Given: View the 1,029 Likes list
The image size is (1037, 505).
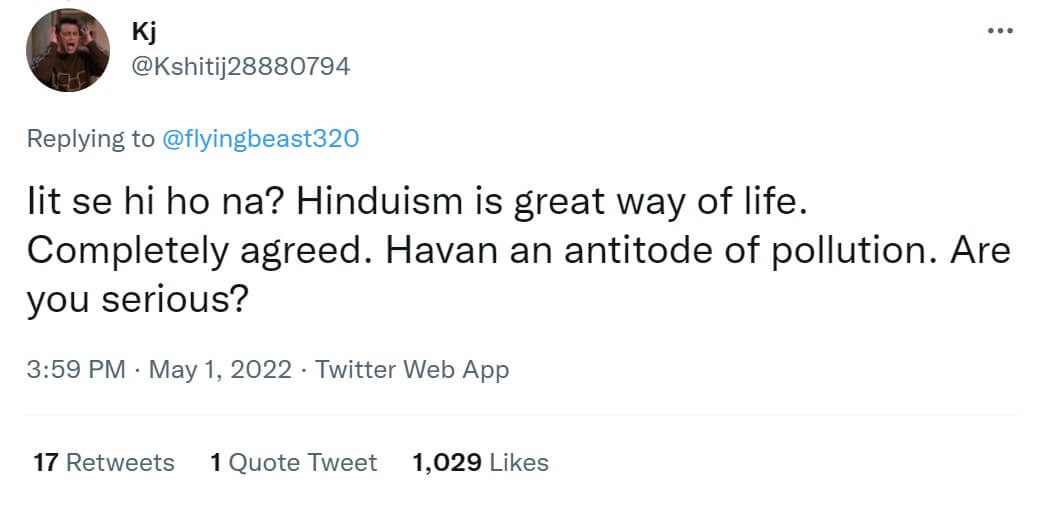Looking at the screenshot, I should [480, 463].
